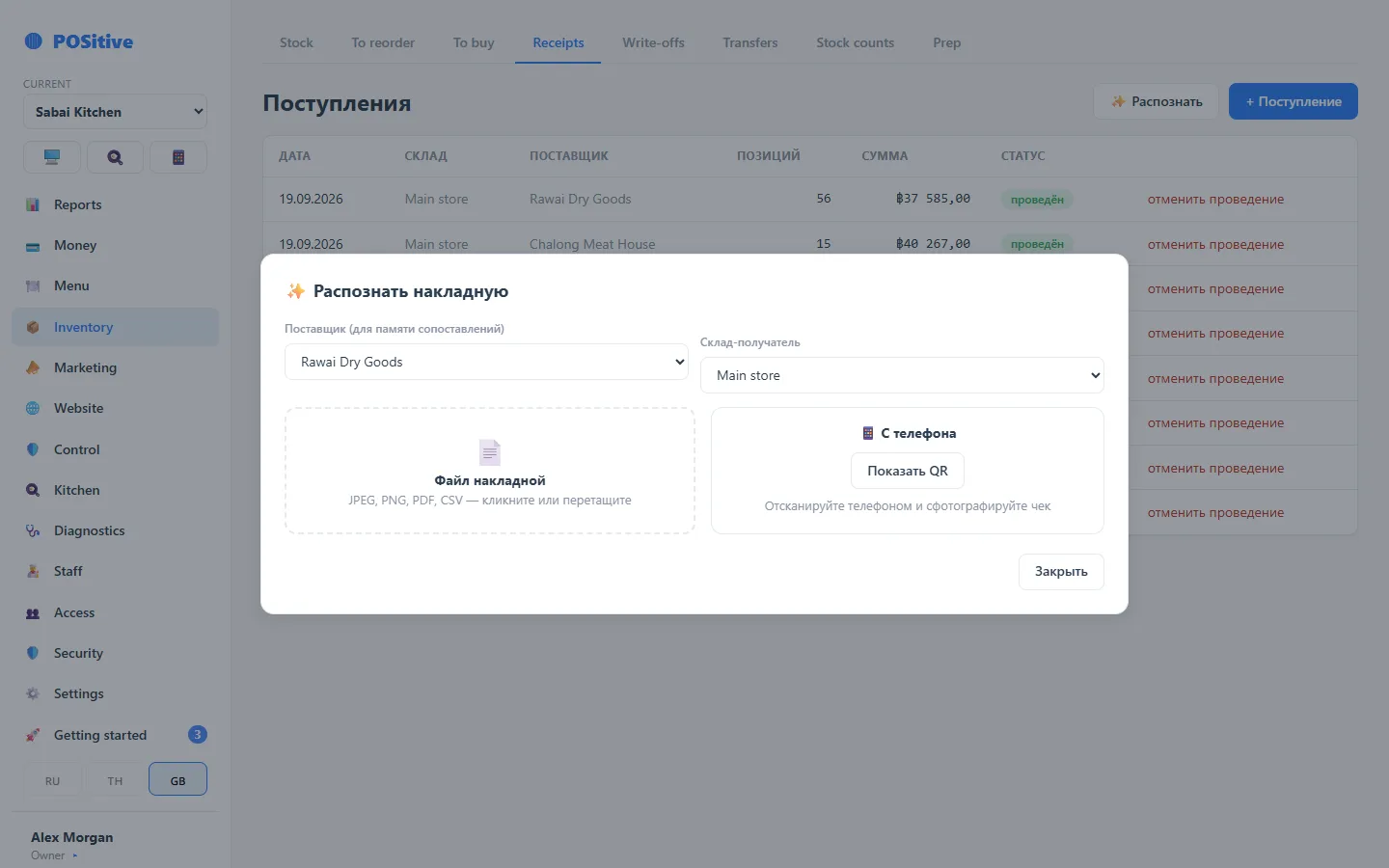Click the Файл накладной upload drop zone
Viewport: 1389px width, 868px height.
[x=490, y=471]
